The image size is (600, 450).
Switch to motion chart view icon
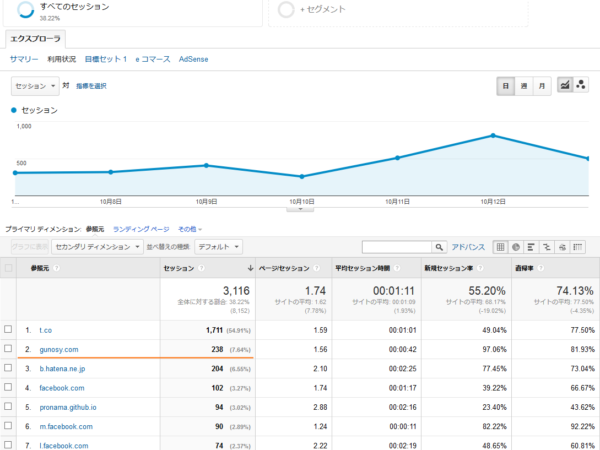click(580, 85)
